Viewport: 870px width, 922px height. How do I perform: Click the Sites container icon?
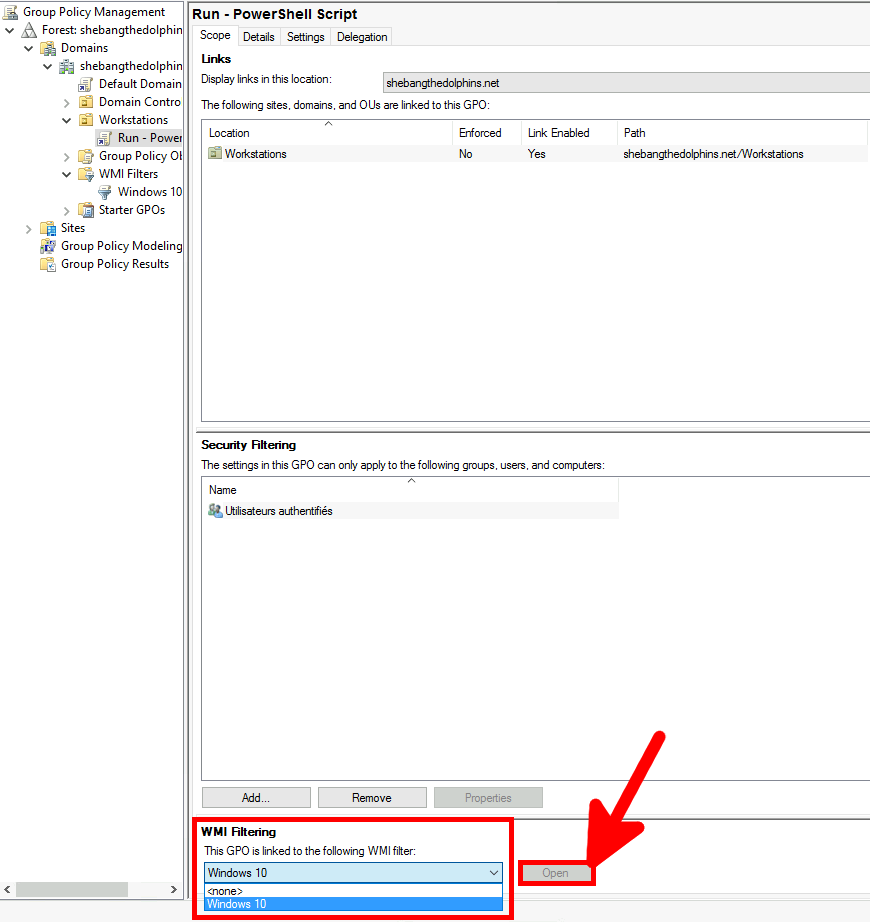coord(48,227)
